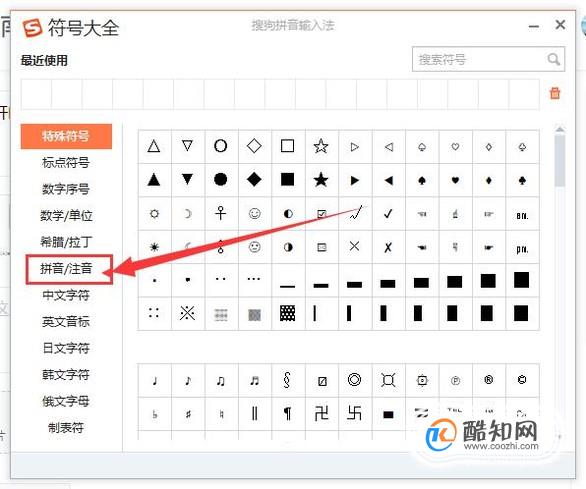Insert the hollow diamond symbol ◇

tap(254, 146)
